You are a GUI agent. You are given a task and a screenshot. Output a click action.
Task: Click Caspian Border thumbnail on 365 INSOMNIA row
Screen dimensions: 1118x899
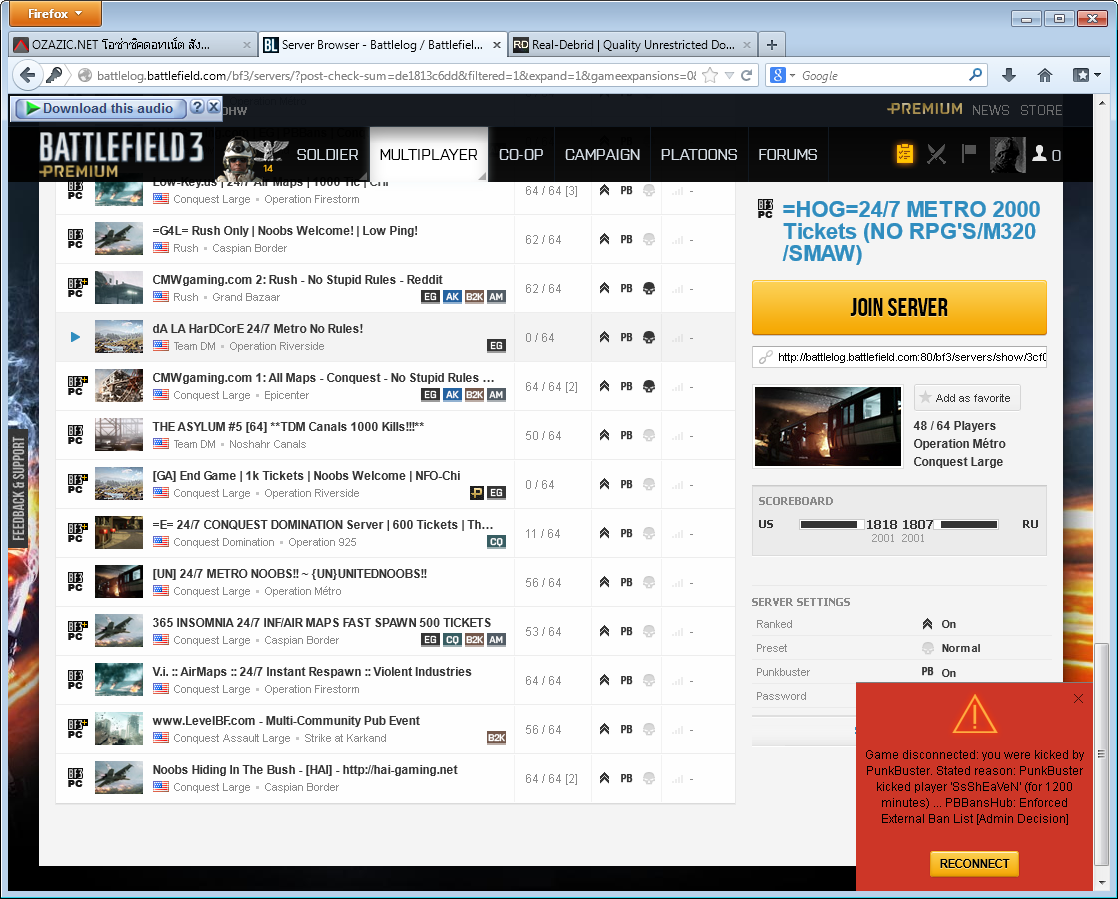[x=119, y=631]
